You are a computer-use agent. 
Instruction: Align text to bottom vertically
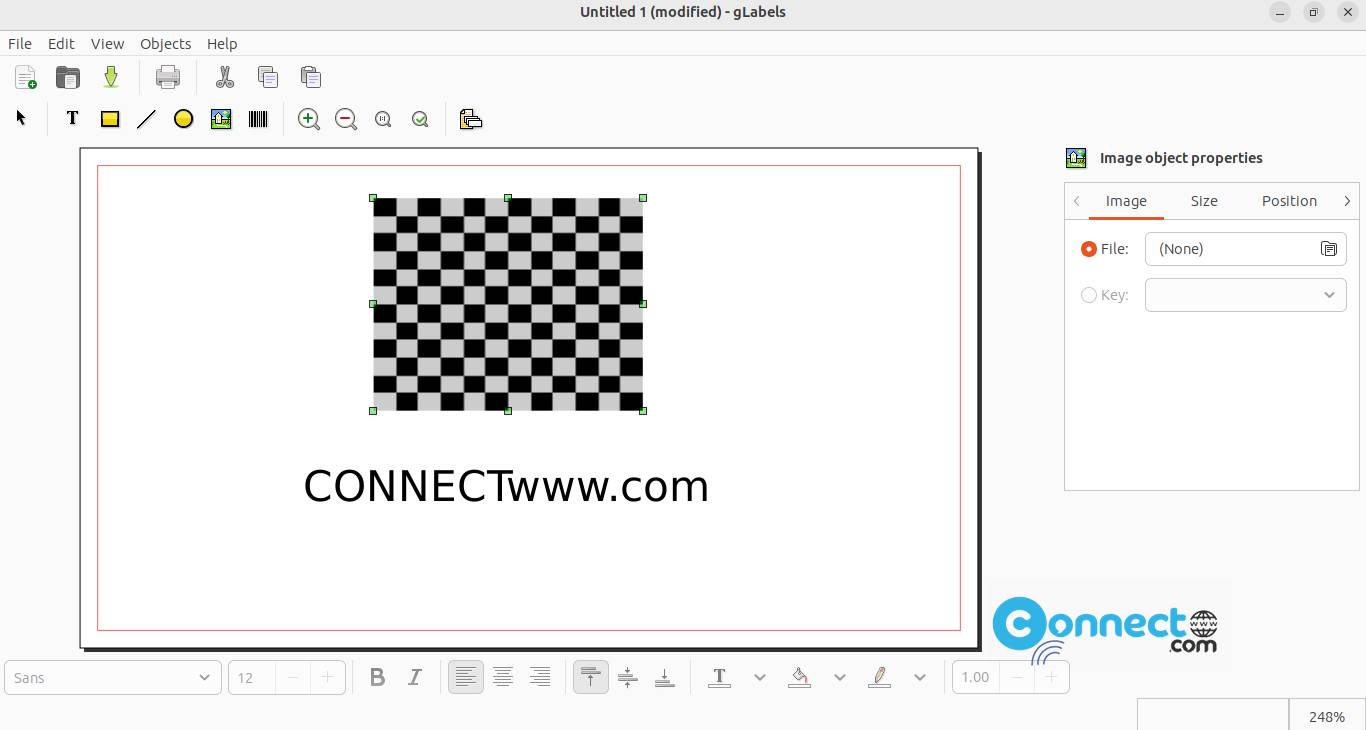coord(665,677)
